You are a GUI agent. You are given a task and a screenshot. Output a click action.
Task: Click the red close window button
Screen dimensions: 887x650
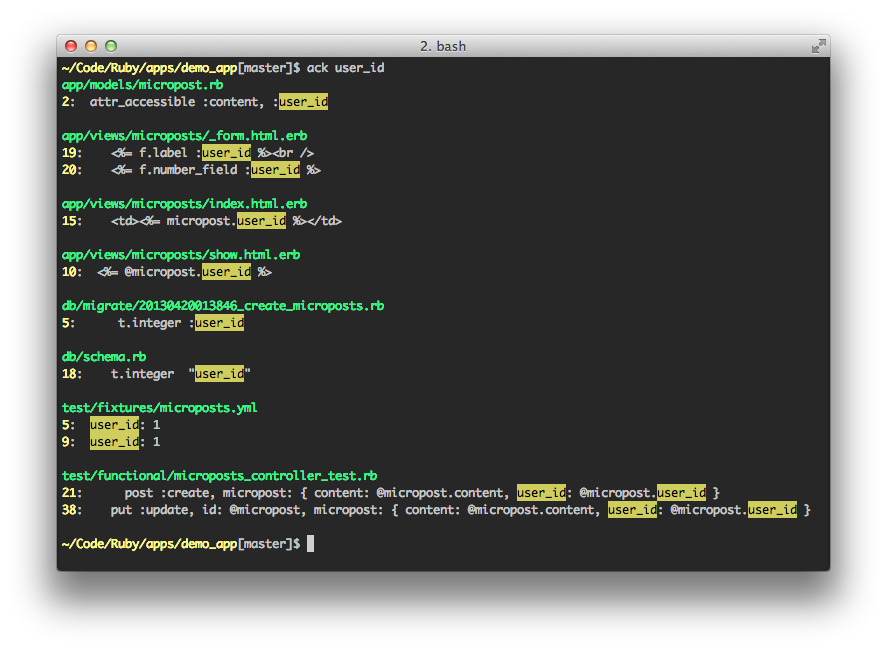click(71, 46)
